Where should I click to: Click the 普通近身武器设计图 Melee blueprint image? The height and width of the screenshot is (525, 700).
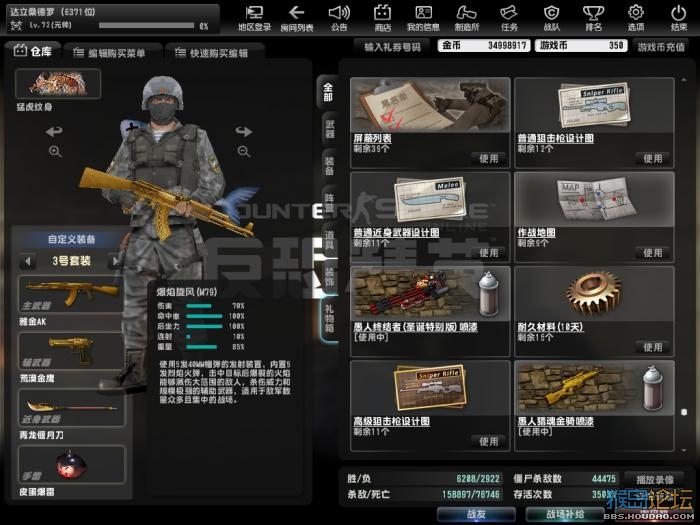[x=430, y=200]
